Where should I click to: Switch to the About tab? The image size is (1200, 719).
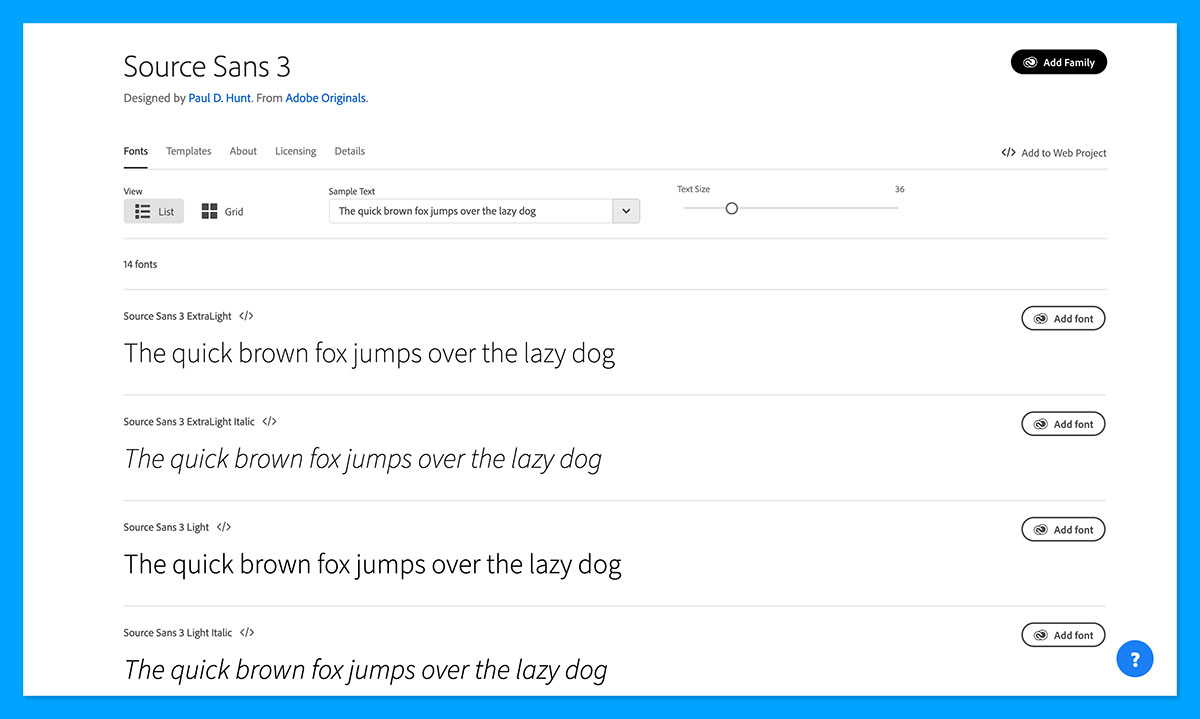pos(242,151)
